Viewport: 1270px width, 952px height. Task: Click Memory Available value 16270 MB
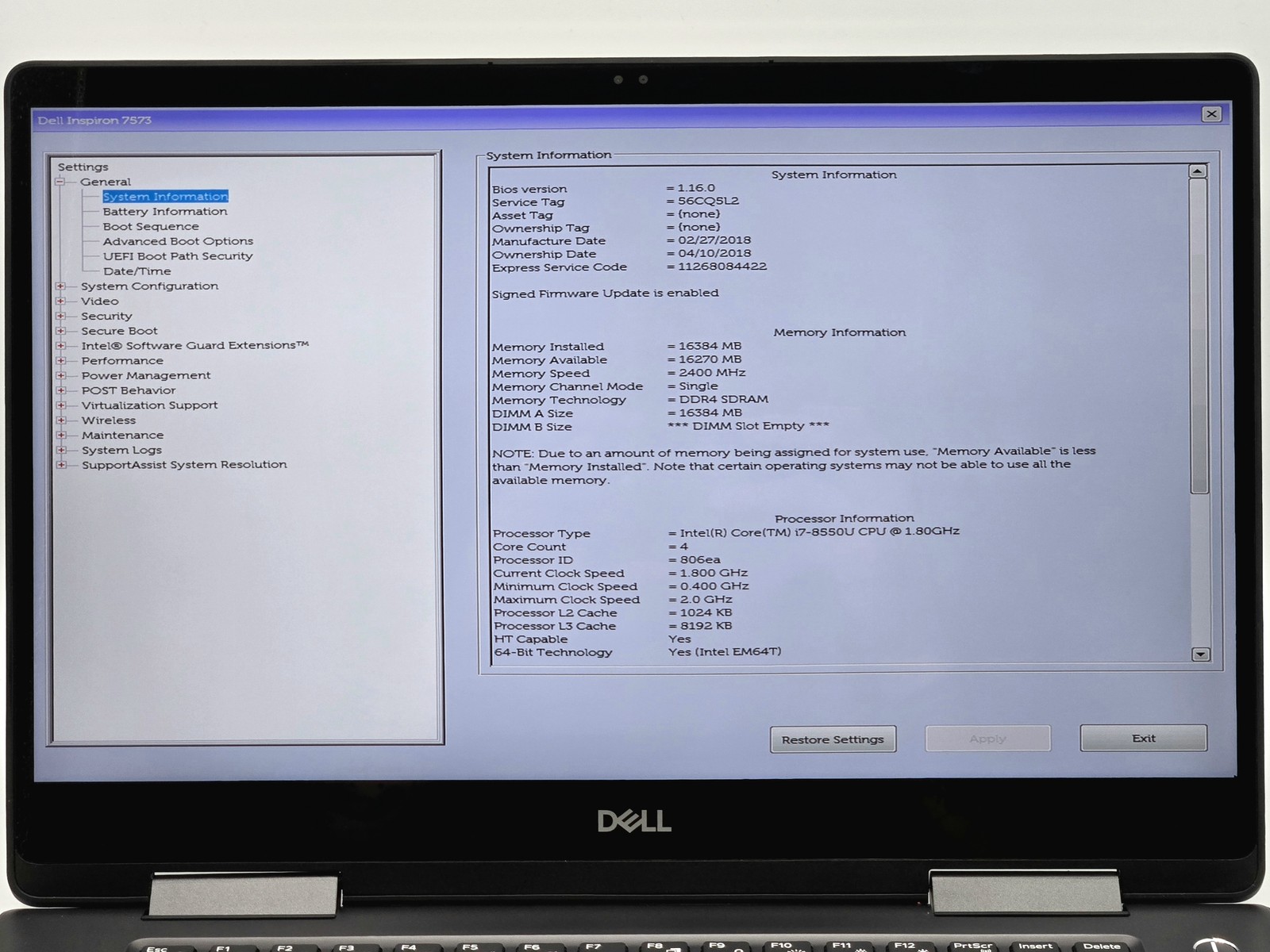(x=710, y=359)
